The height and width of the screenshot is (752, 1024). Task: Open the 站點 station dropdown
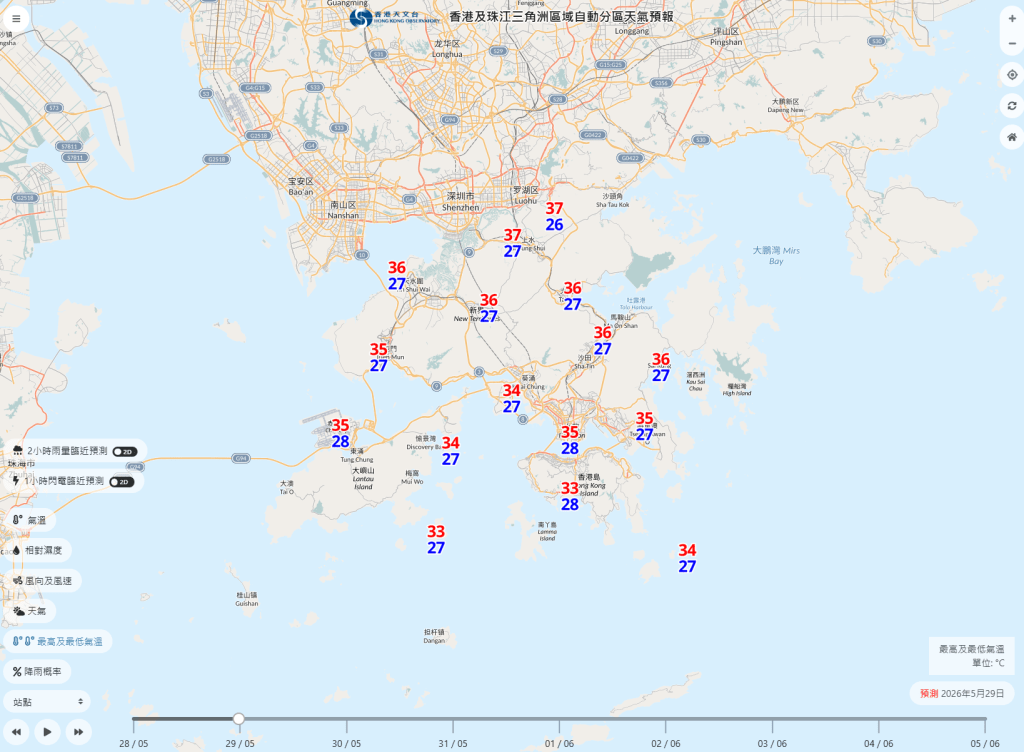pos(47,702)
